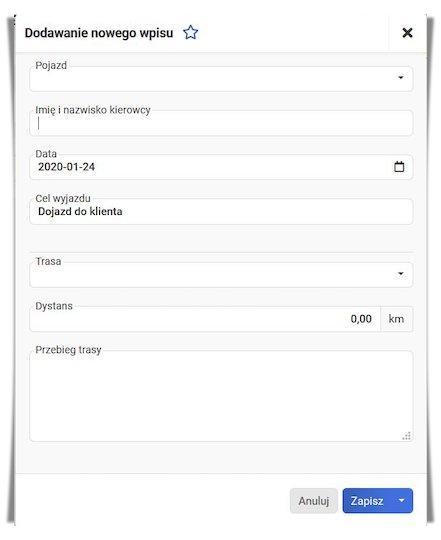Viewport: 441px width, 540px height.
Task: Click the empty Trasa combo box field
Action: click(x=221, y=274)
